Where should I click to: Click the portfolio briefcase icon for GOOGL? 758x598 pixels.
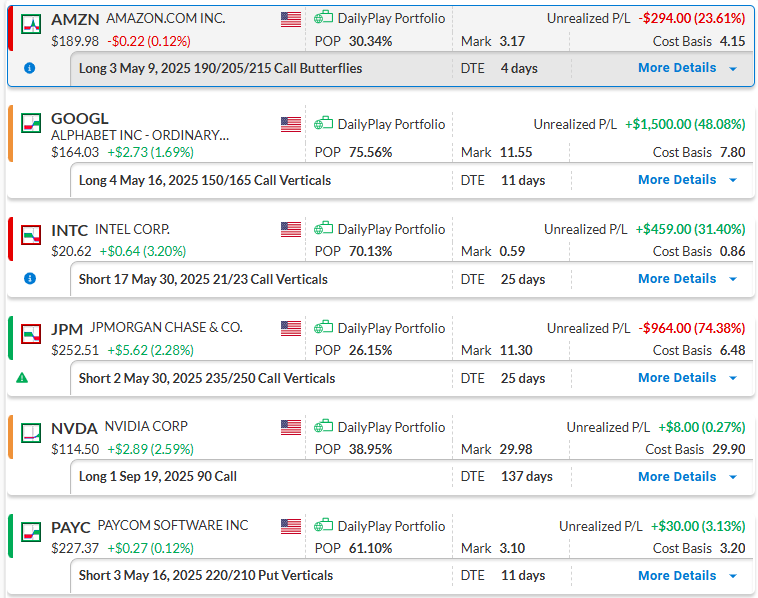(x=323, y=123)
